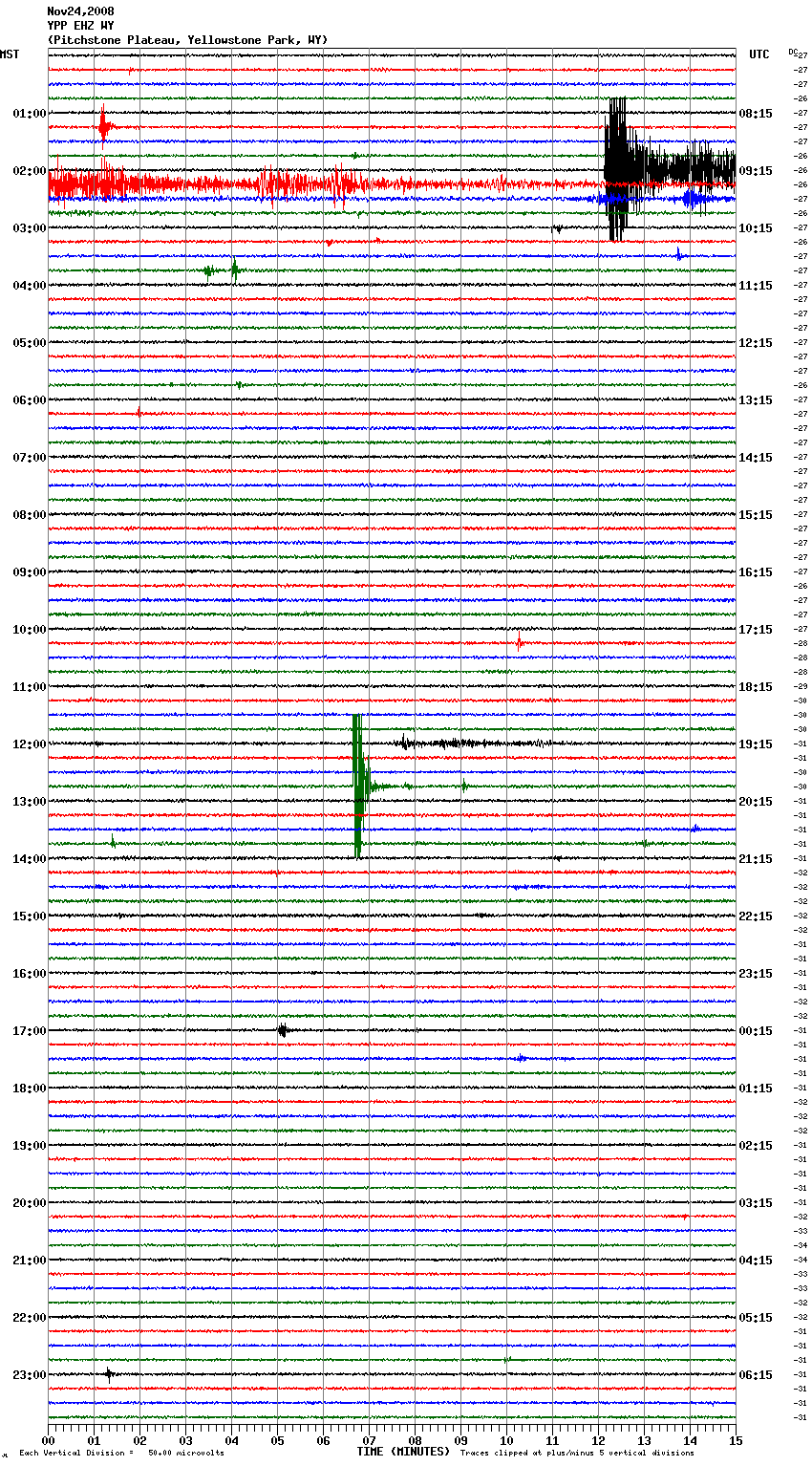The image size is (812, 1466).
Task: Select the 23:00 MST row label
Action: pyautogui.click(x=29, y=1375)
